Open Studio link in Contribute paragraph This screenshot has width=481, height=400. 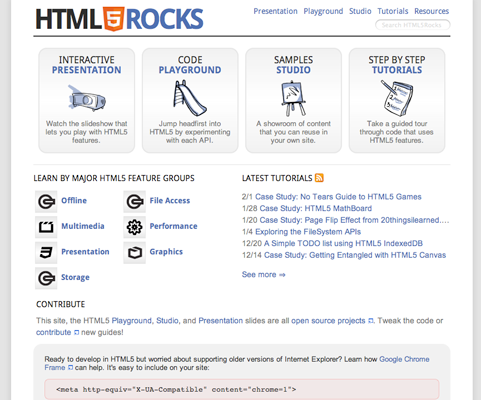coord(167,321)
